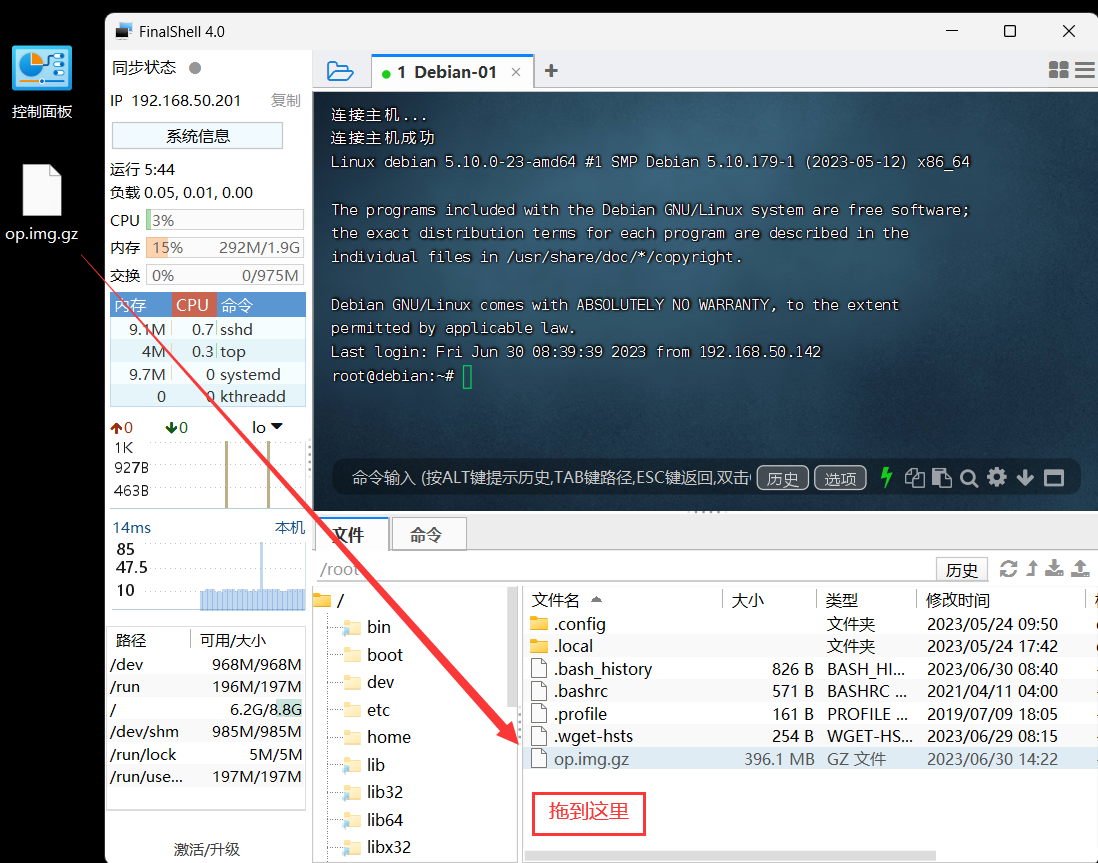Add a new session tab with plus
Viewport: 1098px width, 863px height.
[x=551, y=71]
